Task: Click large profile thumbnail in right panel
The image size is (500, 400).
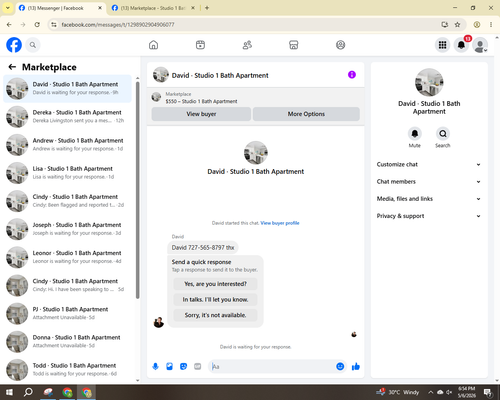Action: tap(429, 82)
